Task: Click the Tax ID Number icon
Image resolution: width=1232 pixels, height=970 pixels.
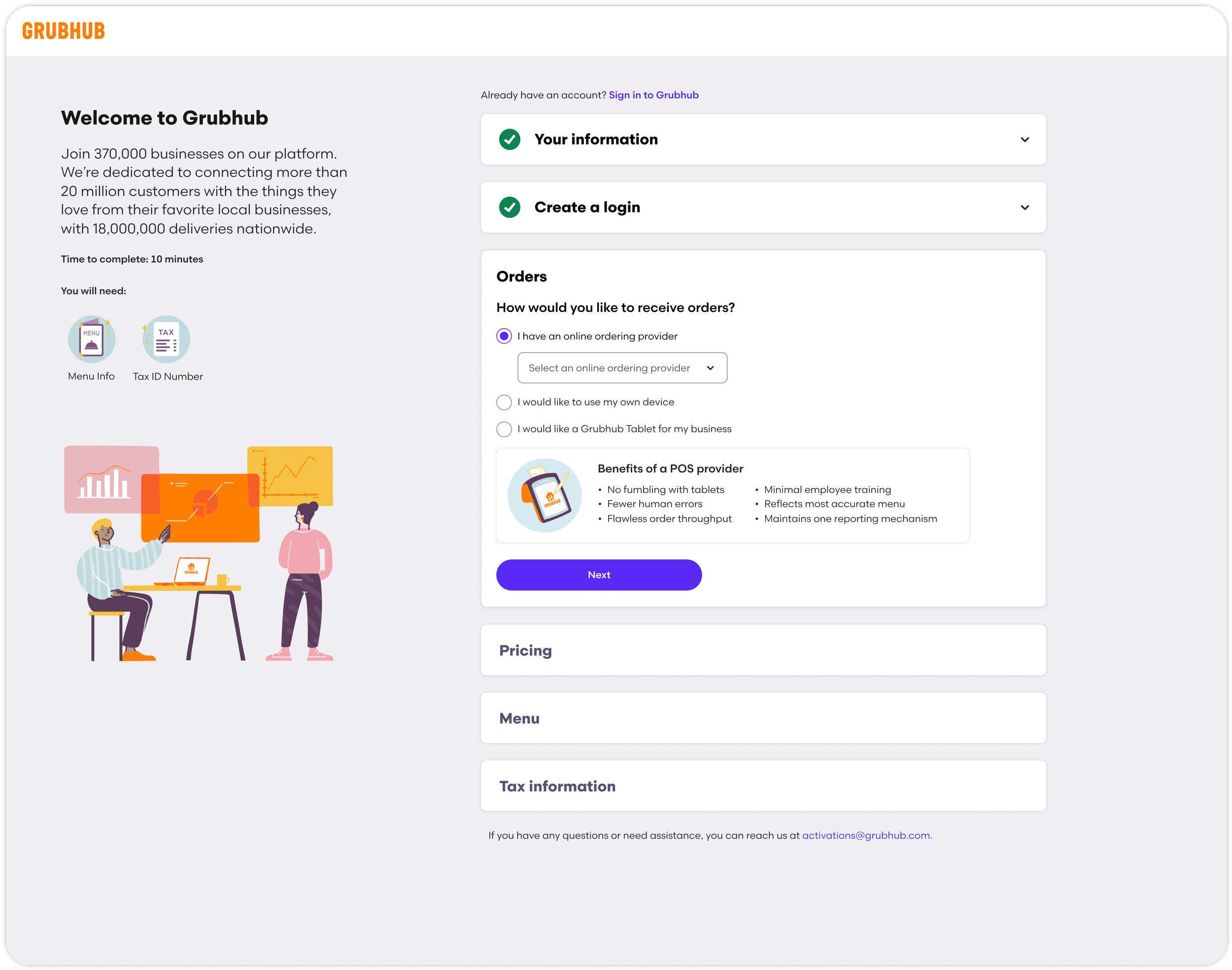Action: (x=167, y=340)
